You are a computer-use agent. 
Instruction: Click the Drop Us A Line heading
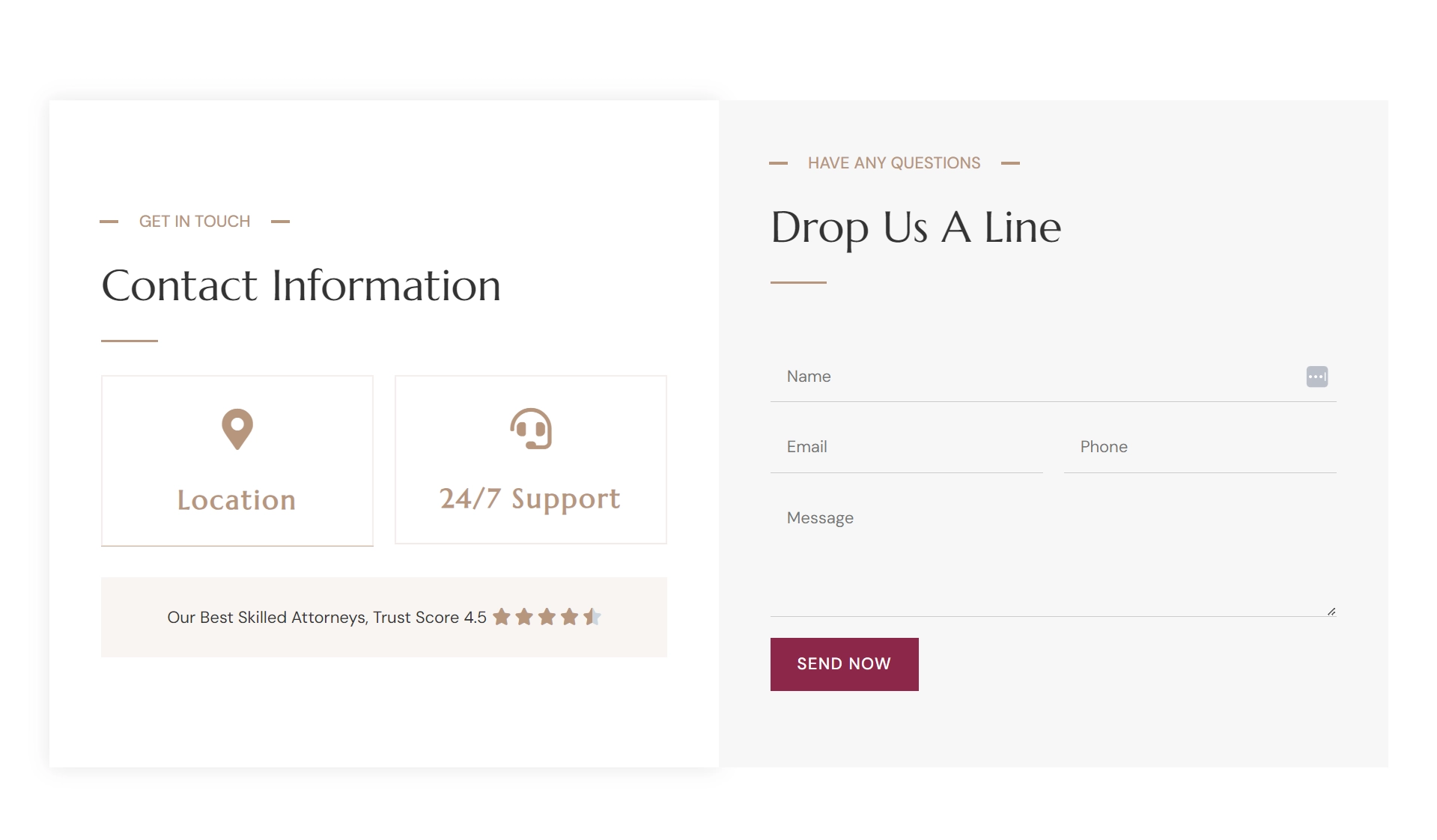click(916, 228)
